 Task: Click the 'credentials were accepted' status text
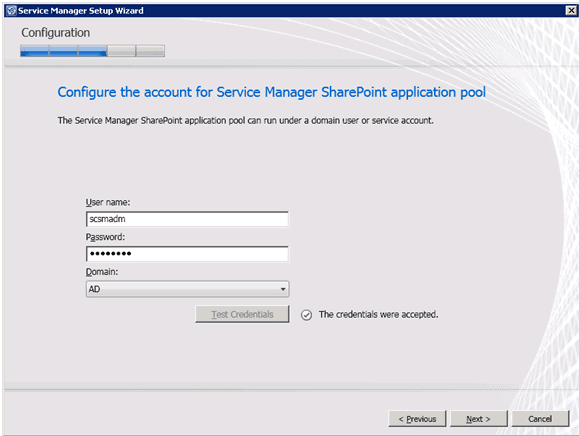pos(378,315)
